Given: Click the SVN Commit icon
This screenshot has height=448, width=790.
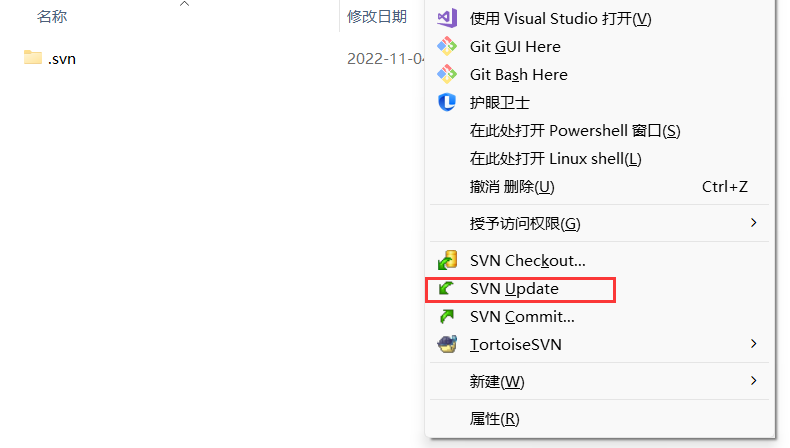Looking at the screenshot, I should [x=447, y=317].
